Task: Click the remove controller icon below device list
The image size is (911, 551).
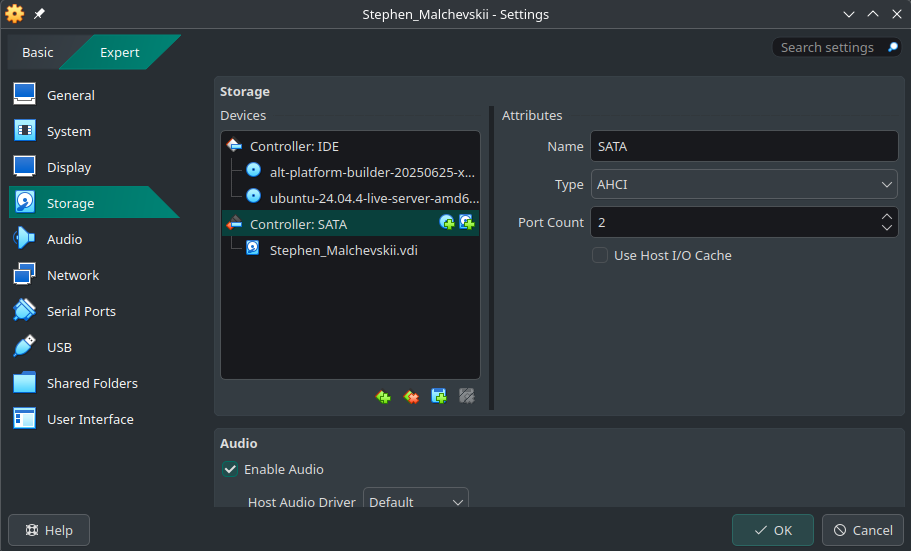Action: coord(411,397)
